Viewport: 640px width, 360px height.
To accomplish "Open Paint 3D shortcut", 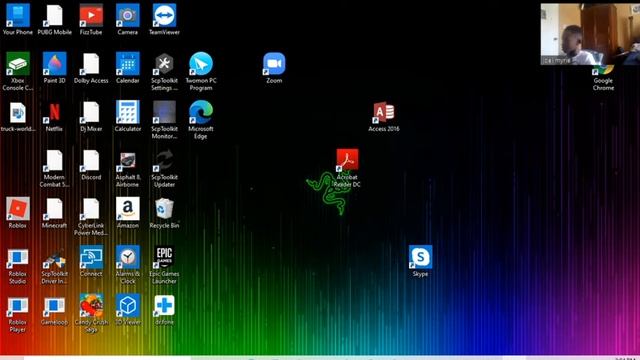I will tap(54, 64).
